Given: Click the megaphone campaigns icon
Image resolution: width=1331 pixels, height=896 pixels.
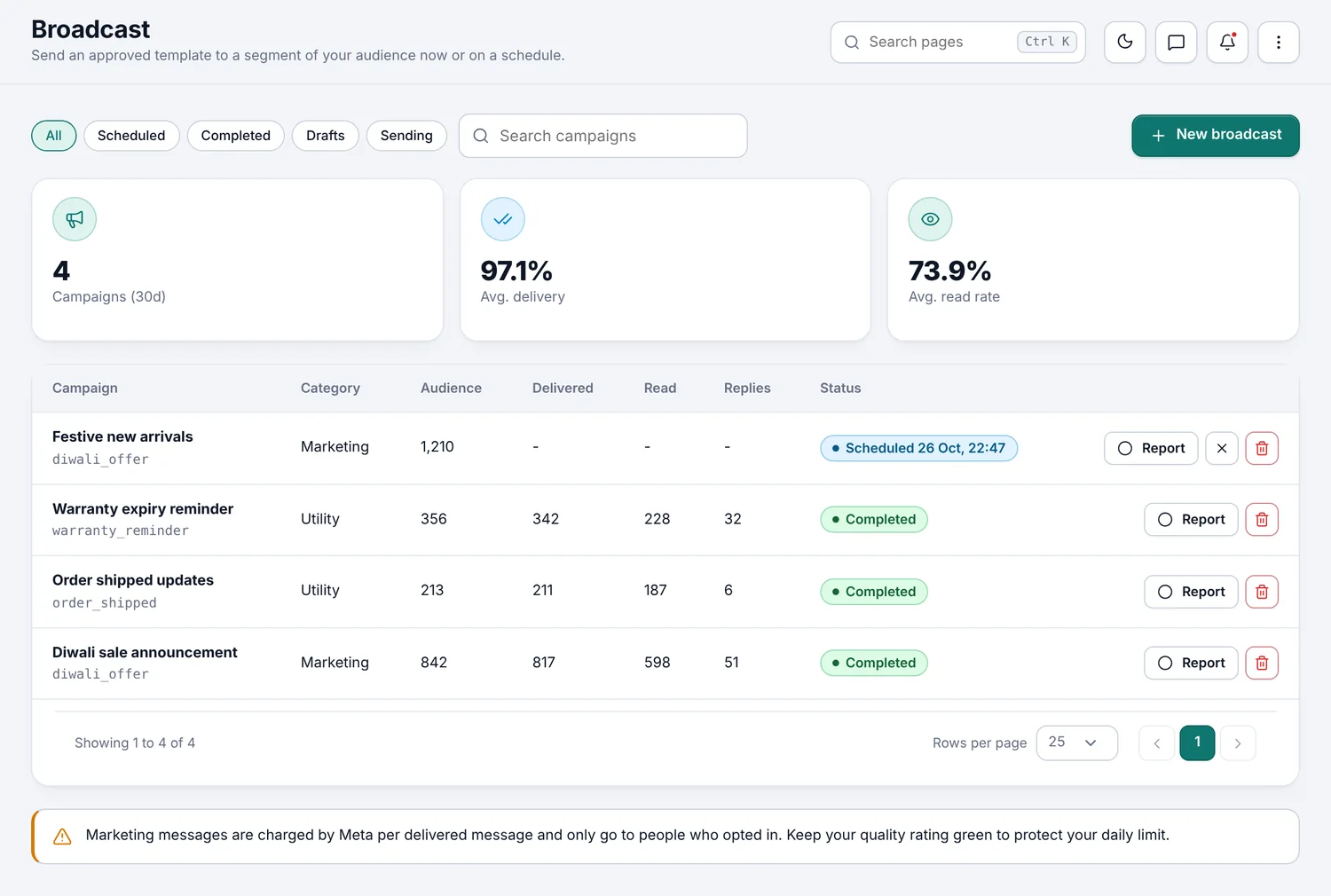Looking at the screenshot, I should [x=75, y=219].
